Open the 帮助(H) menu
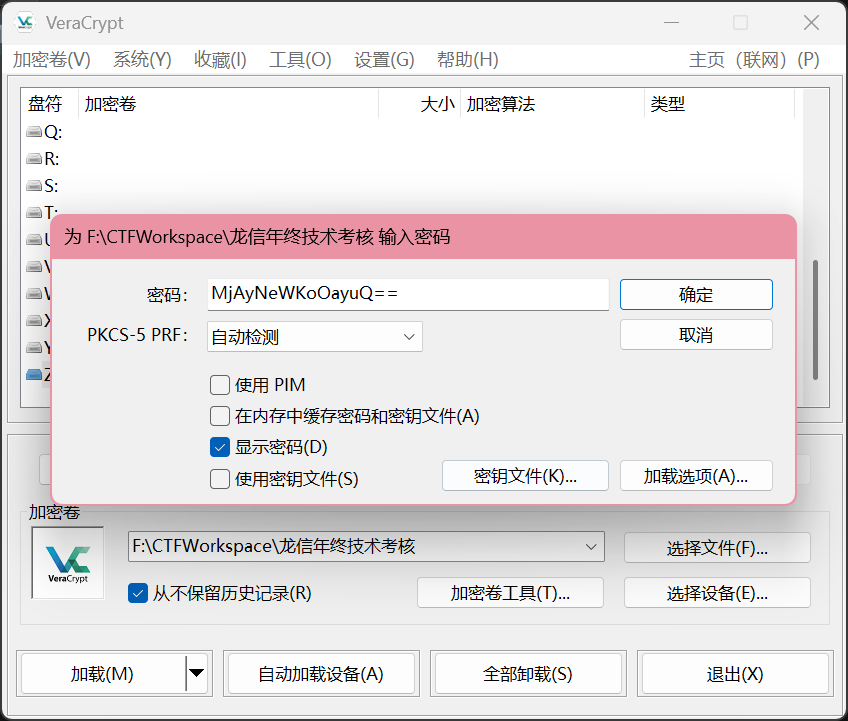Image resolution: width=848 pixels, height=721 pixels. point(467,59)
